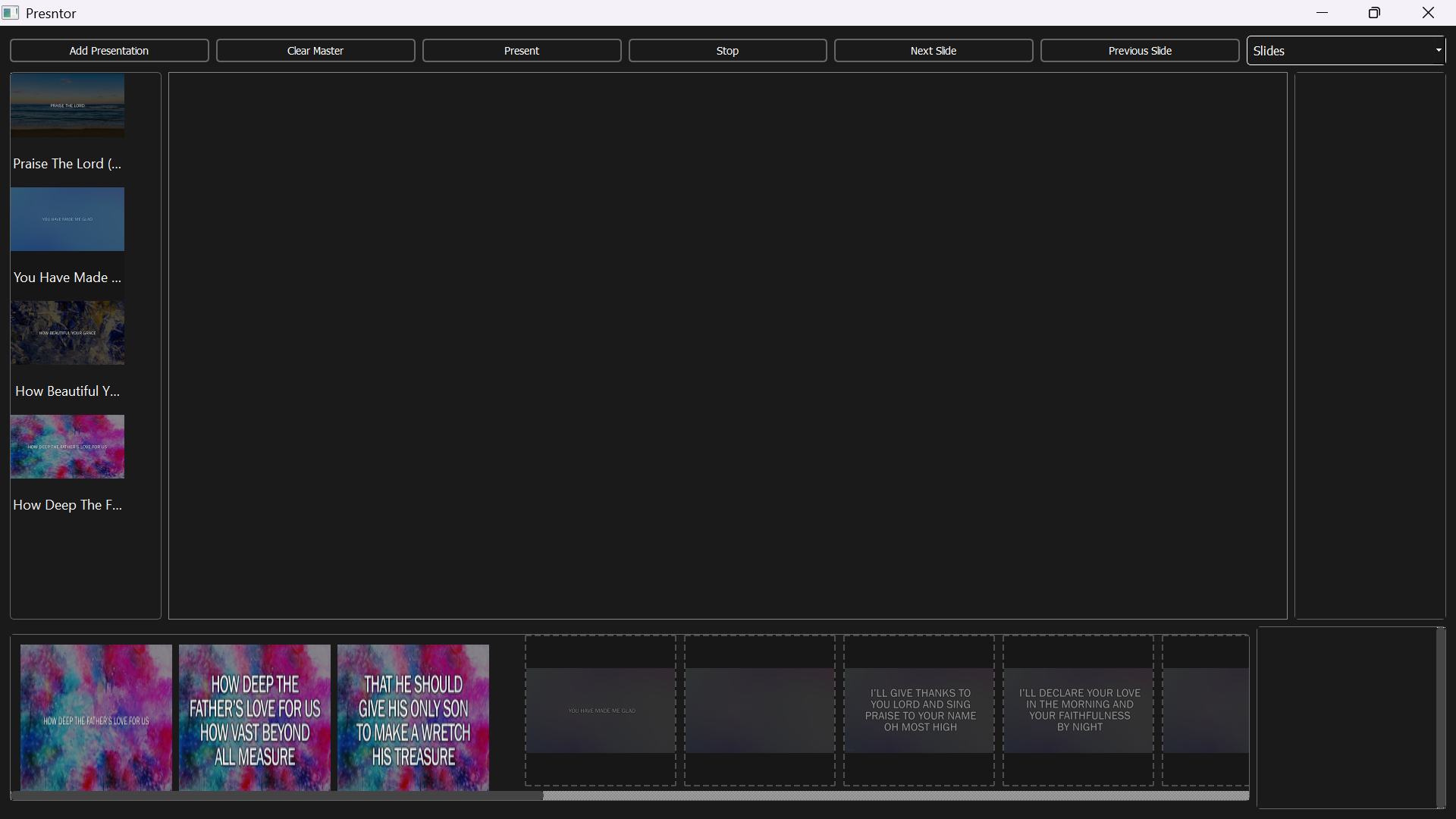This screenshot has width=1456, height=819.
Task: Start presenting with the Present button
Action: tap(521, 50)
